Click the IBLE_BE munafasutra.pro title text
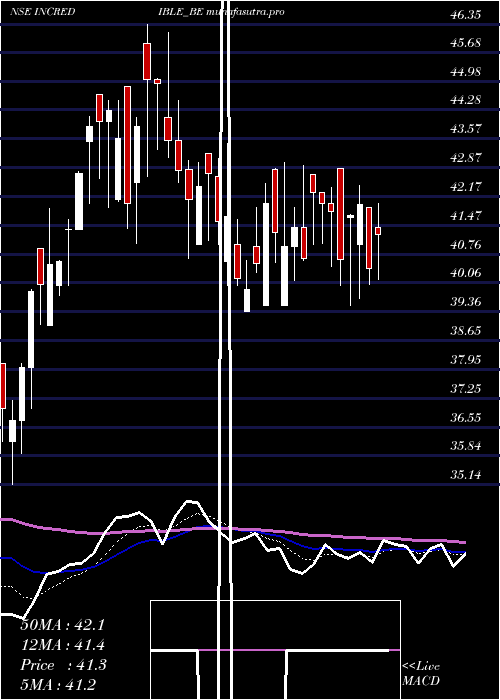Image resolution: width=500 pixels, height=700 pixels. point(221,12)
